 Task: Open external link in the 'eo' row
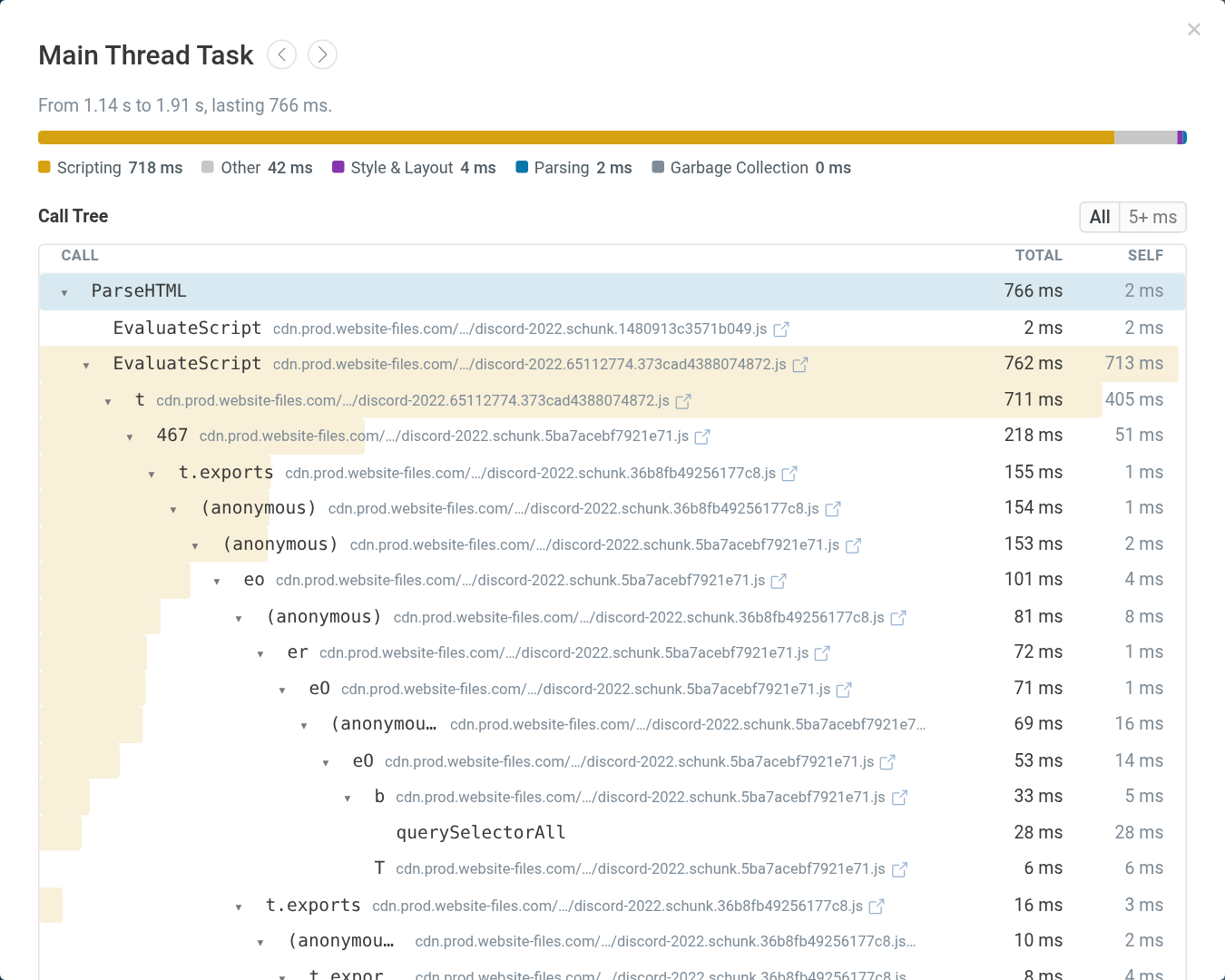coord(779,581)
